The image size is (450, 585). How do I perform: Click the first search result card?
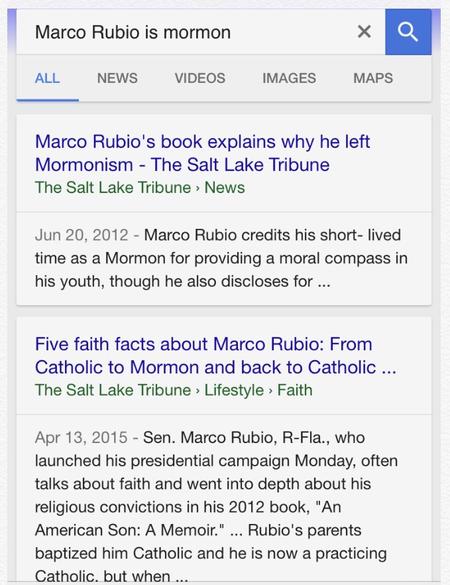pos(224,210)
